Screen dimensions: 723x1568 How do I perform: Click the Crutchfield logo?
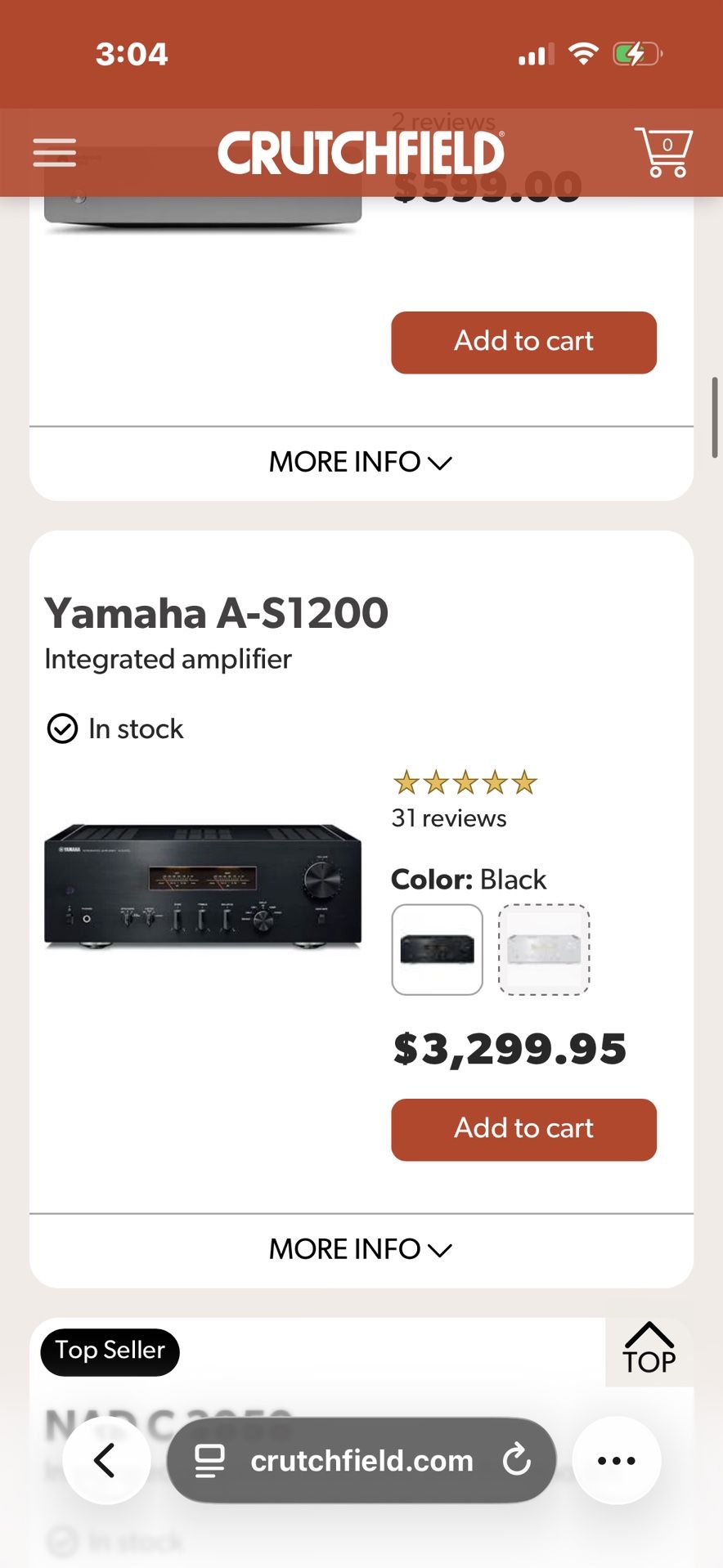click(361, 152)
